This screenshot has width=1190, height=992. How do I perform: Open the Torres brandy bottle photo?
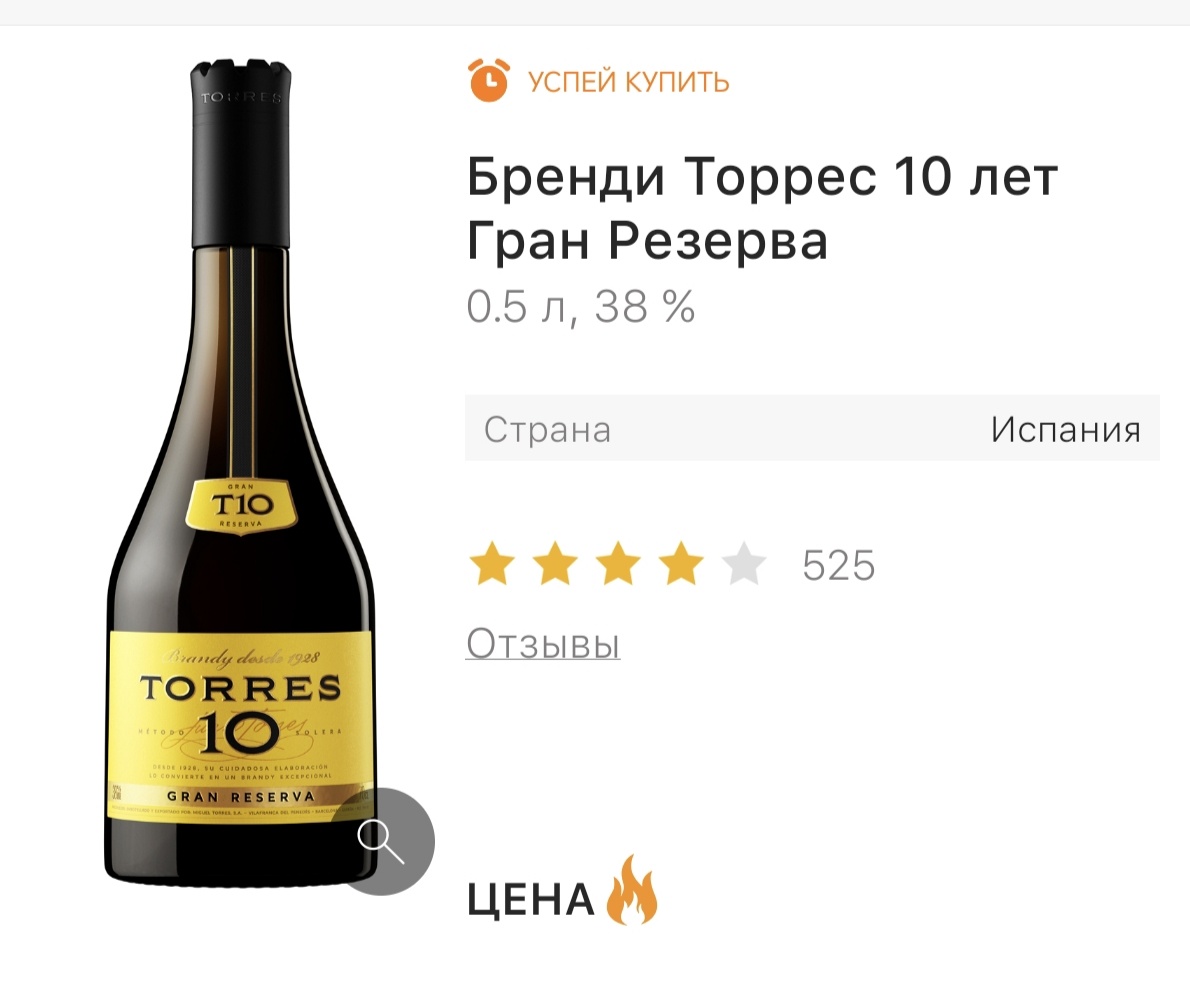click(x=241, y=474)
